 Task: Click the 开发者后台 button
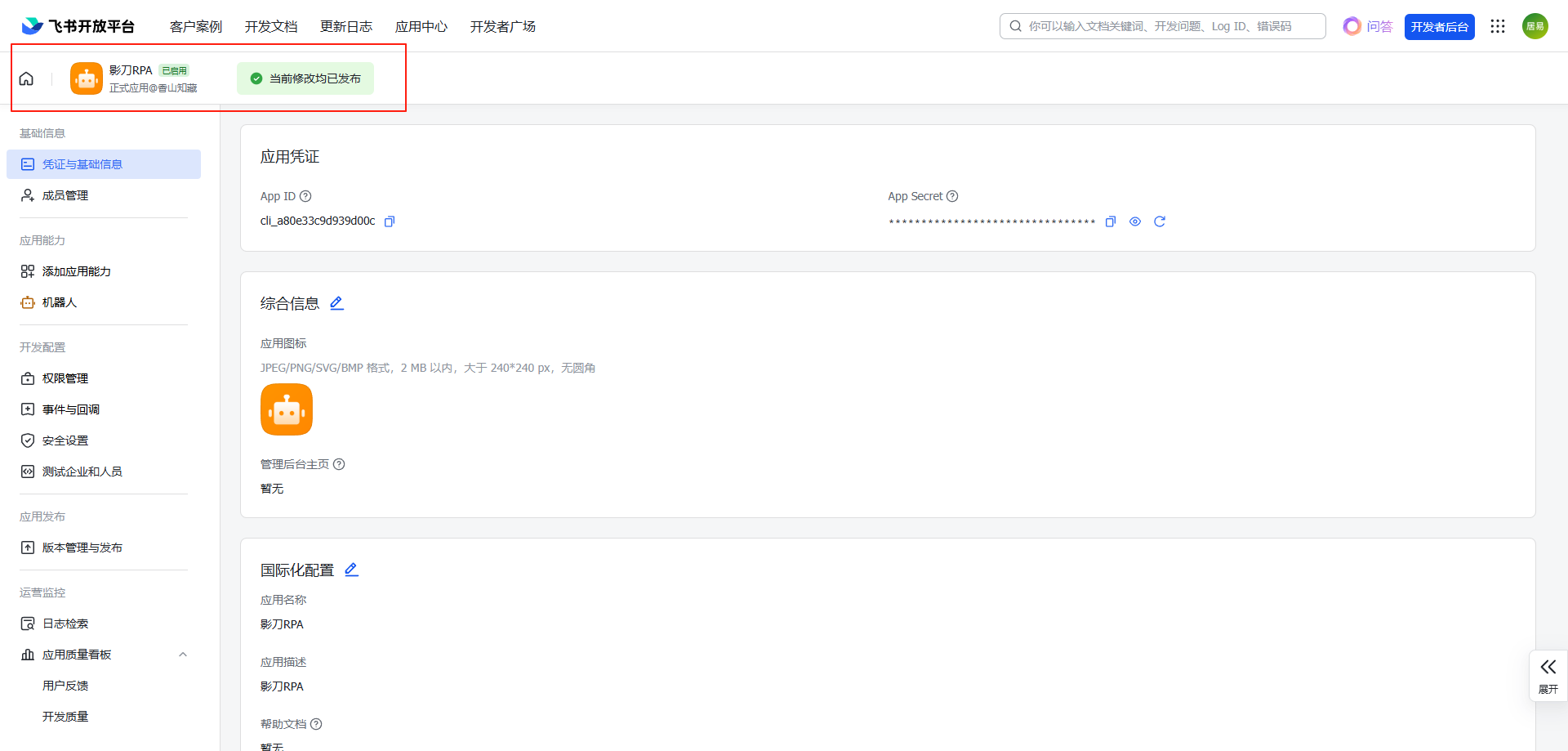[x=1439, y=27]
